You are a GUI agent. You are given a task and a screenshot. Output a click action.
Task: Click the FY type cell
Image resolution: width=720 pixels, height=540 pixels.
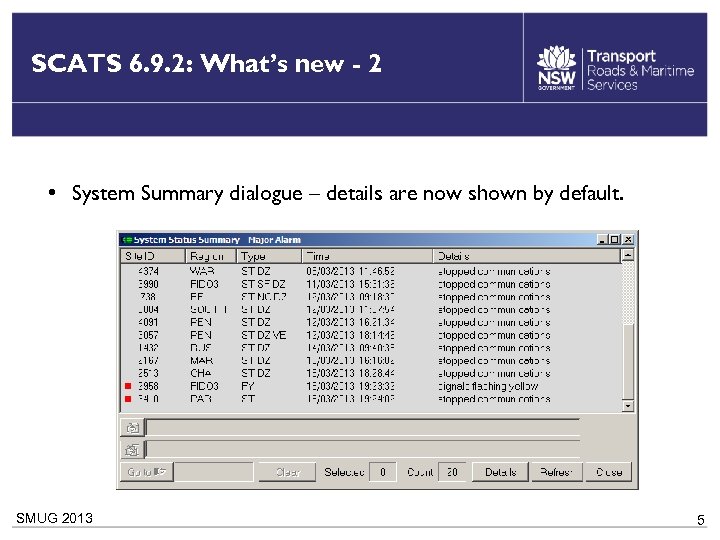pos(248,386)
